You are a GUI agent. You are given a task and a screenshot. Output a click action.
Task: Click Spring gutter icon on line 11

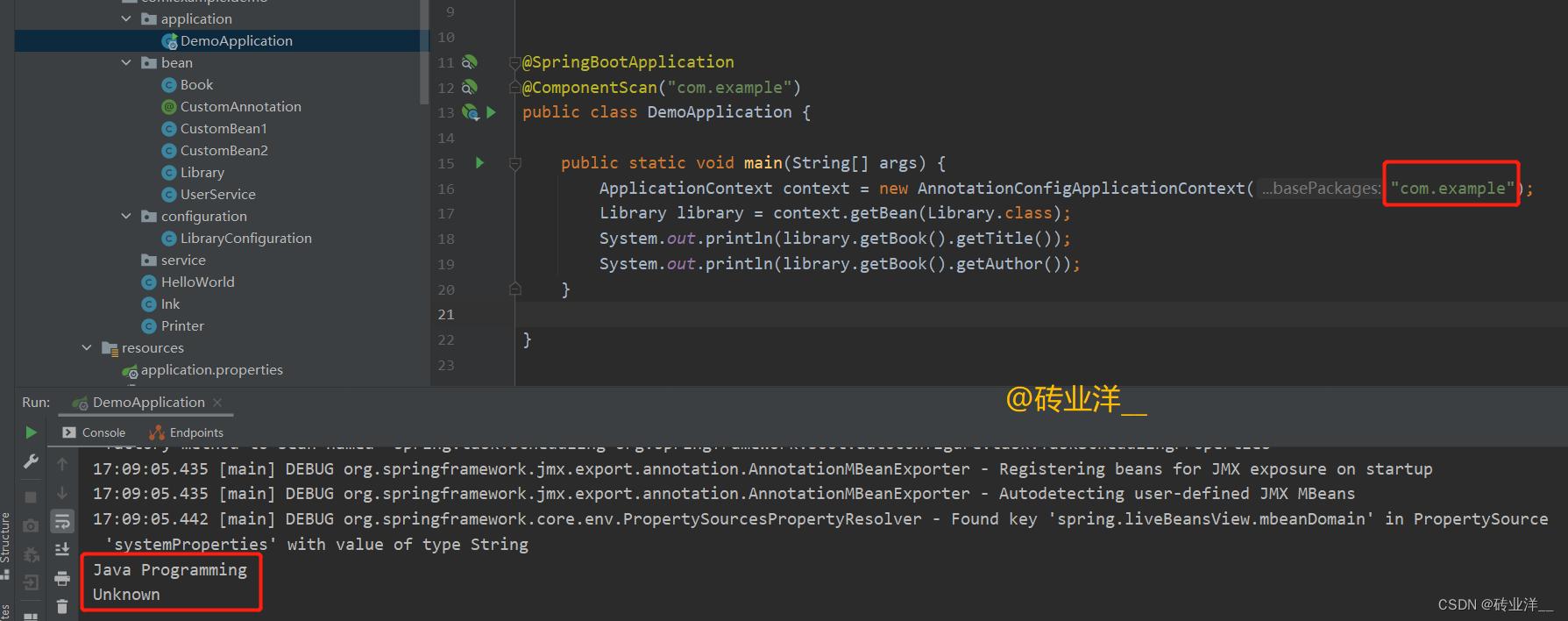[470, 62]
